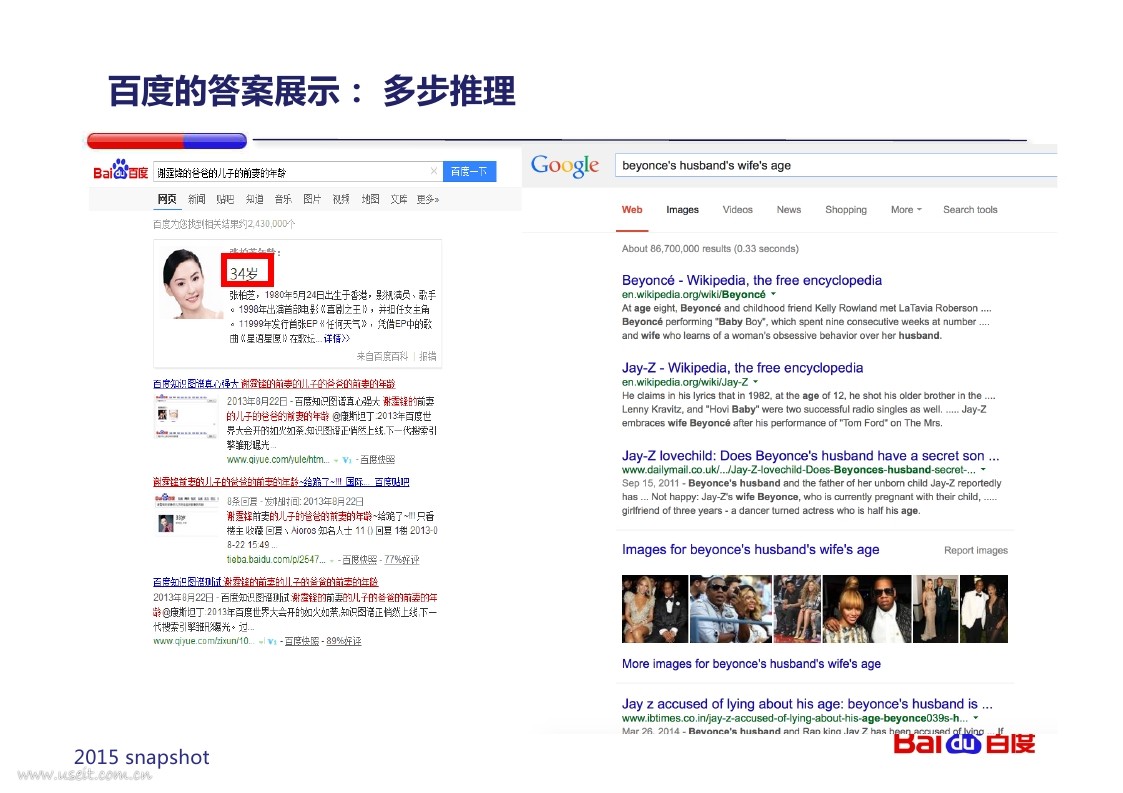Click the 报错 link in the answer card
Image resolution: width=1123 pixels, height=793 pixels.
pos(428,356)
